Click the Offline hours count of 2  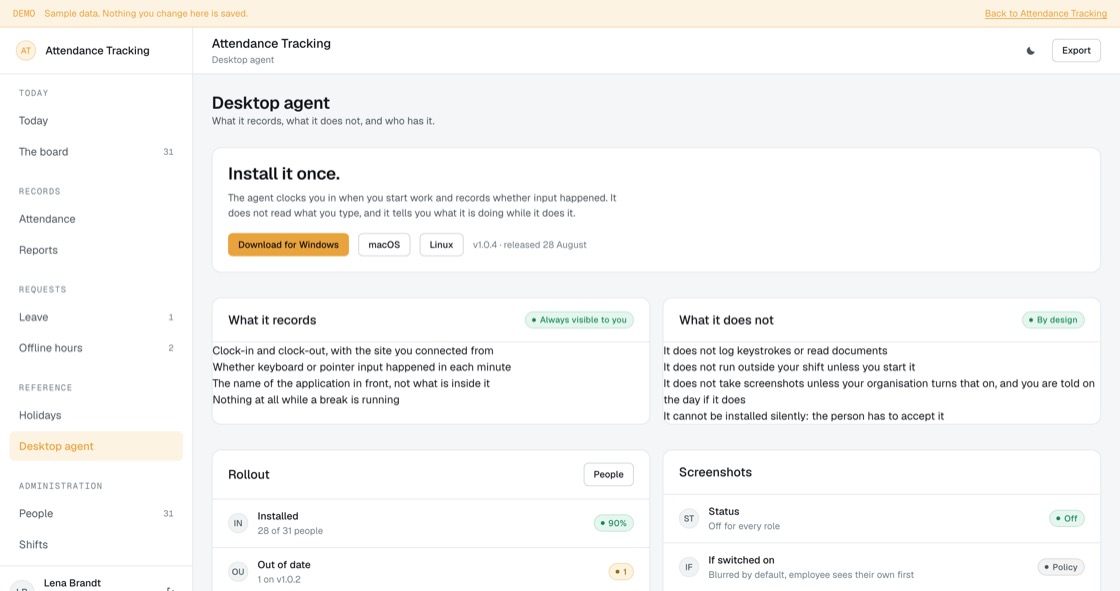coord(171,348)
